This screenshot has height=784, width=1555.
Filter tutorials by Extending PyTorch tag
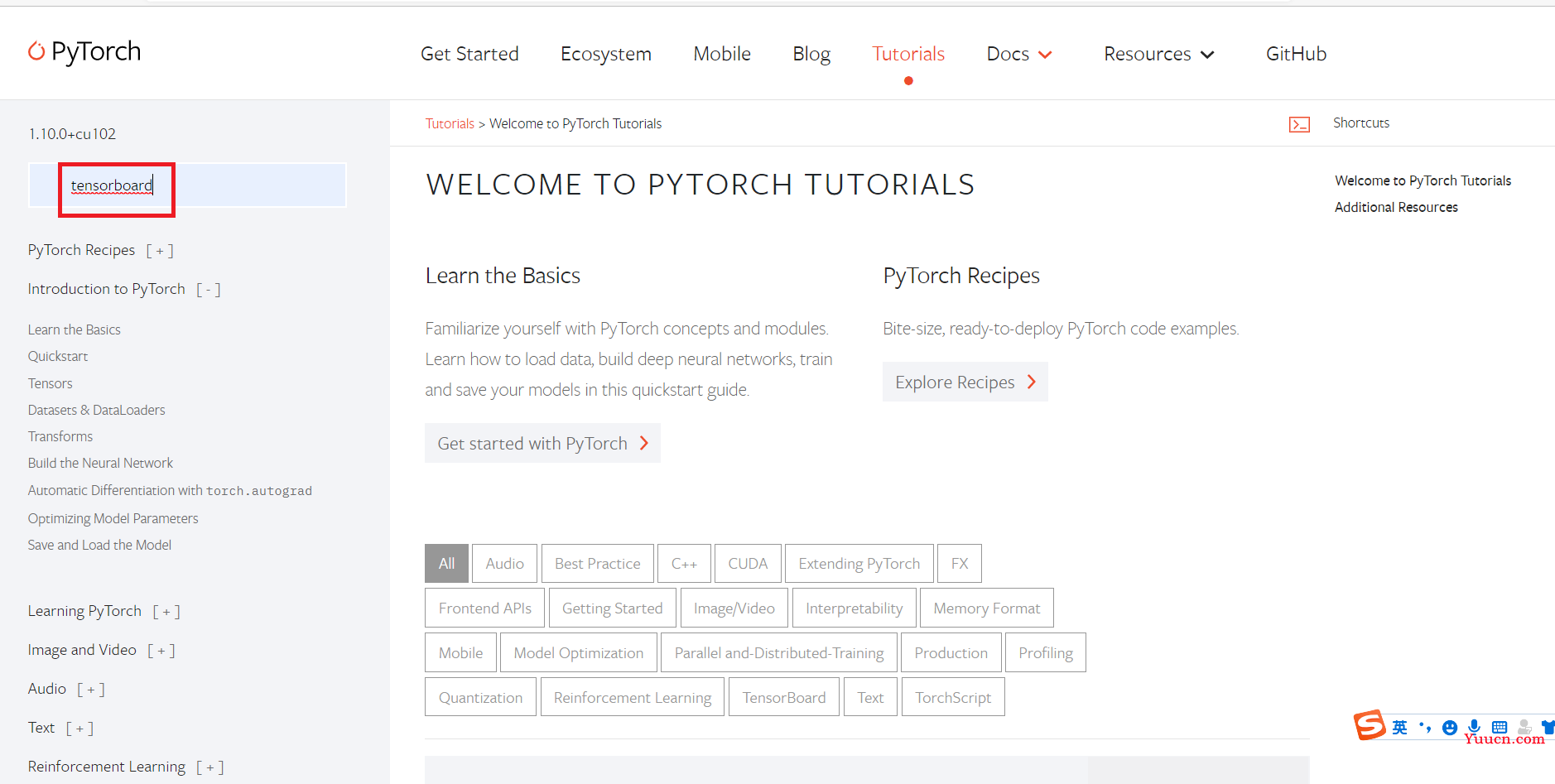pos(859,563)
